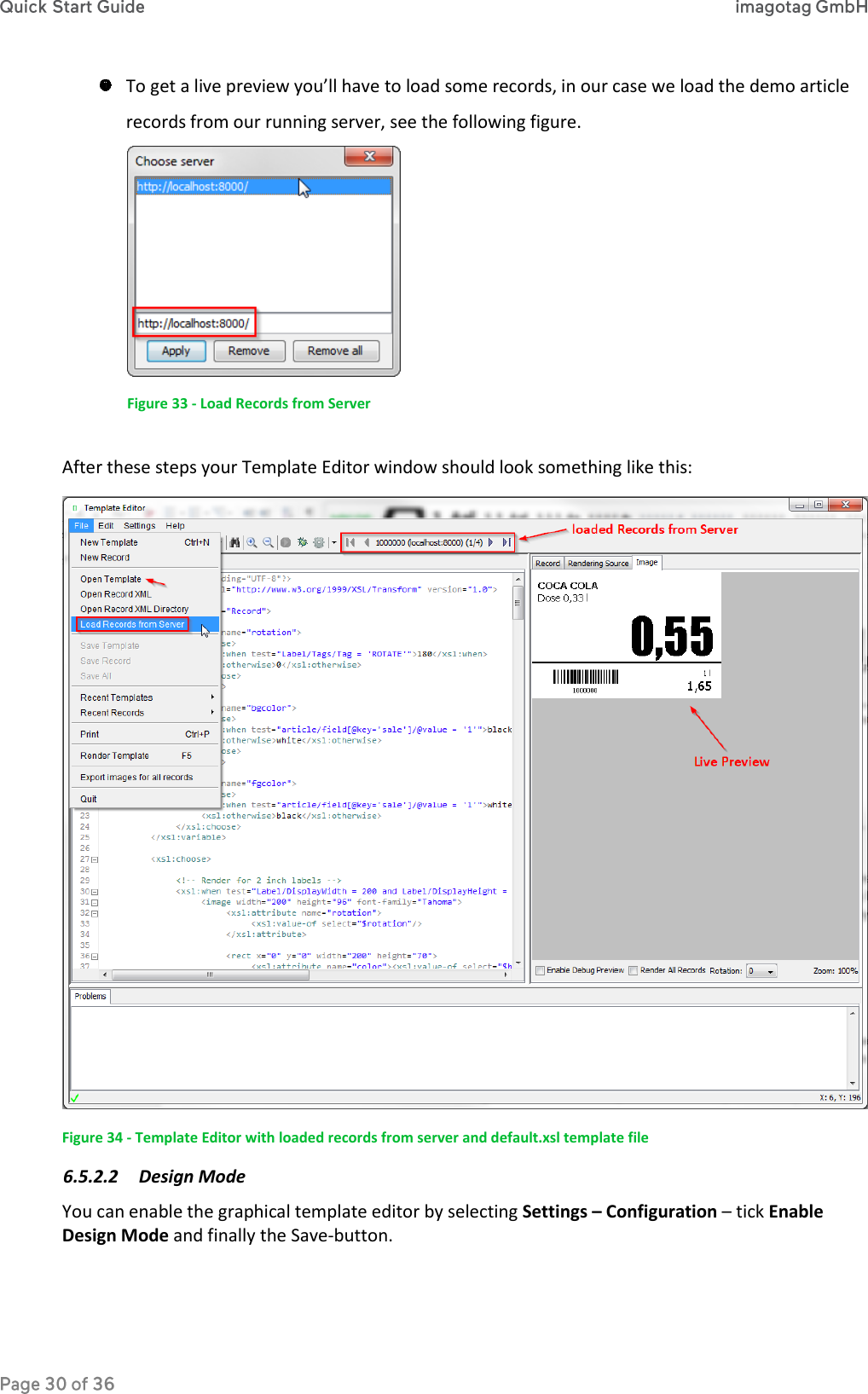Close the Choose server dialog

click(369, 157)
